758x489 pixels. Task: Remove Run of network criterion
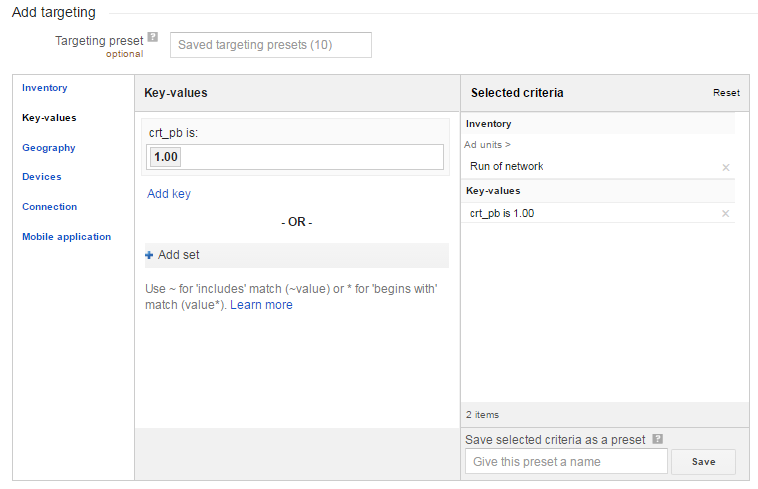(726, 167)
